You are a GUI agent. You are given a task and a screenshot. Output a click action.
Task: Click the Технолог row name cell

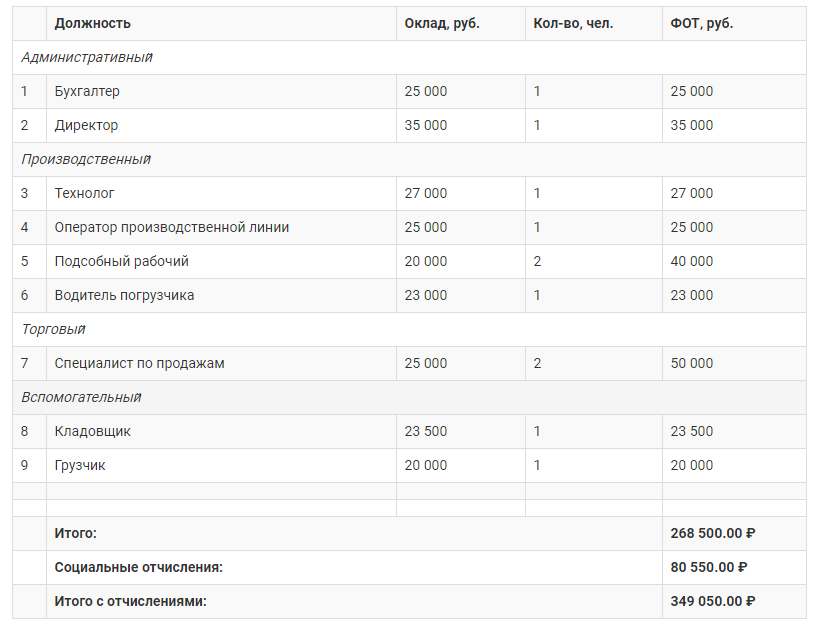[221, 193]
